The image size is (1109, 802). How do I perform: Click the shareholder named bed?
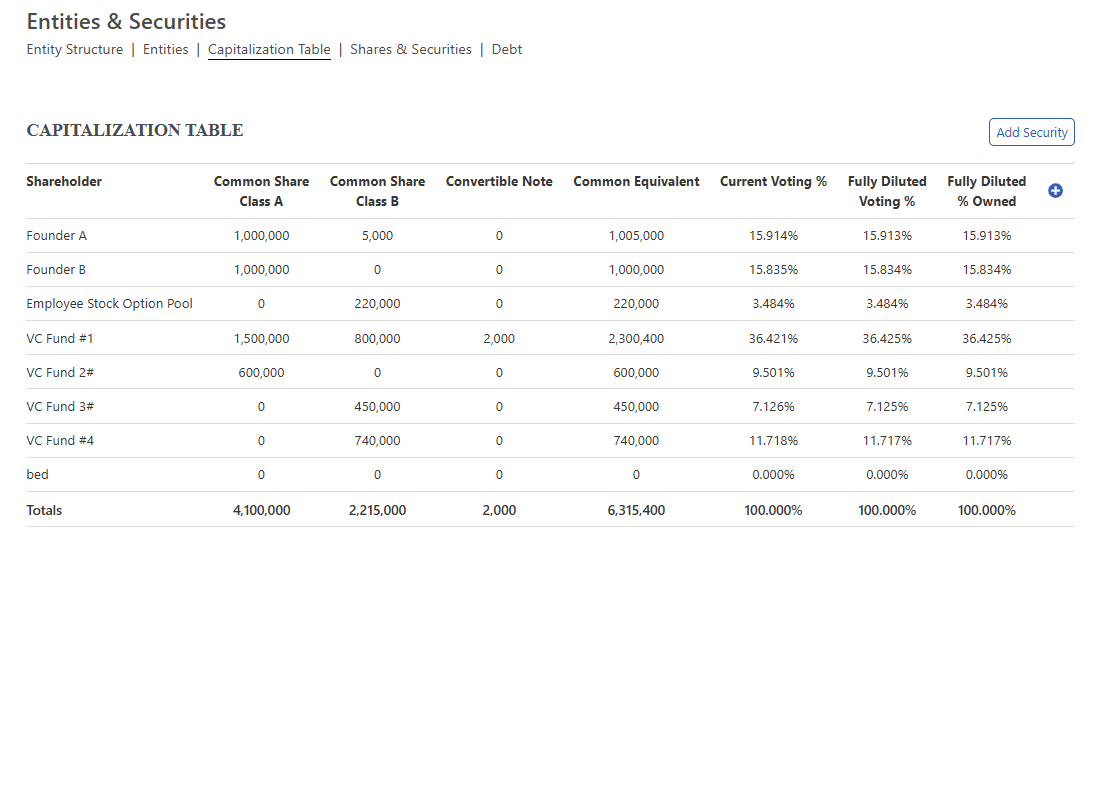pos(37,474)
